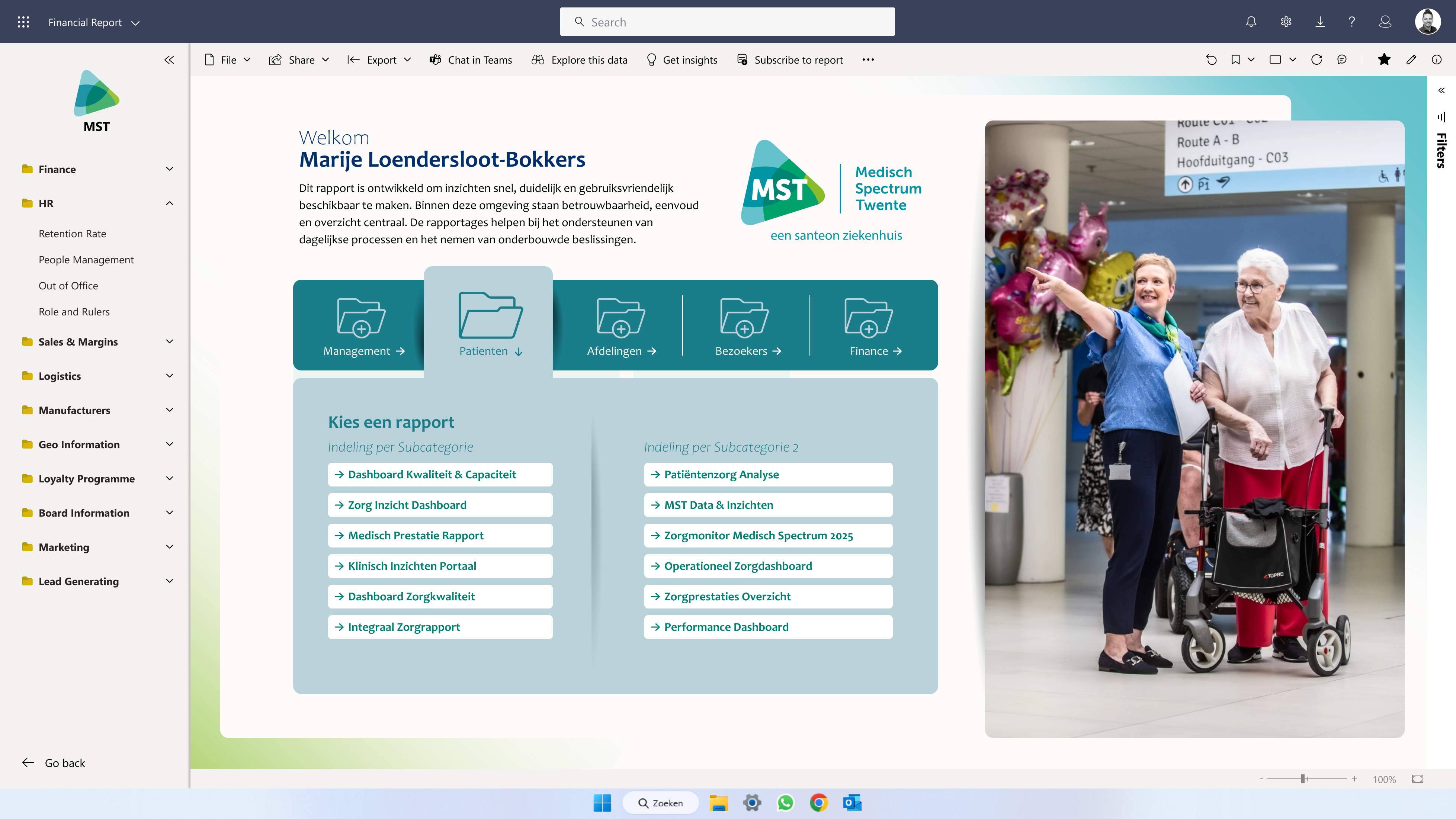1456x819 pixels.
Task: Open the notifications bell icon
Action: click(1251, 22)
